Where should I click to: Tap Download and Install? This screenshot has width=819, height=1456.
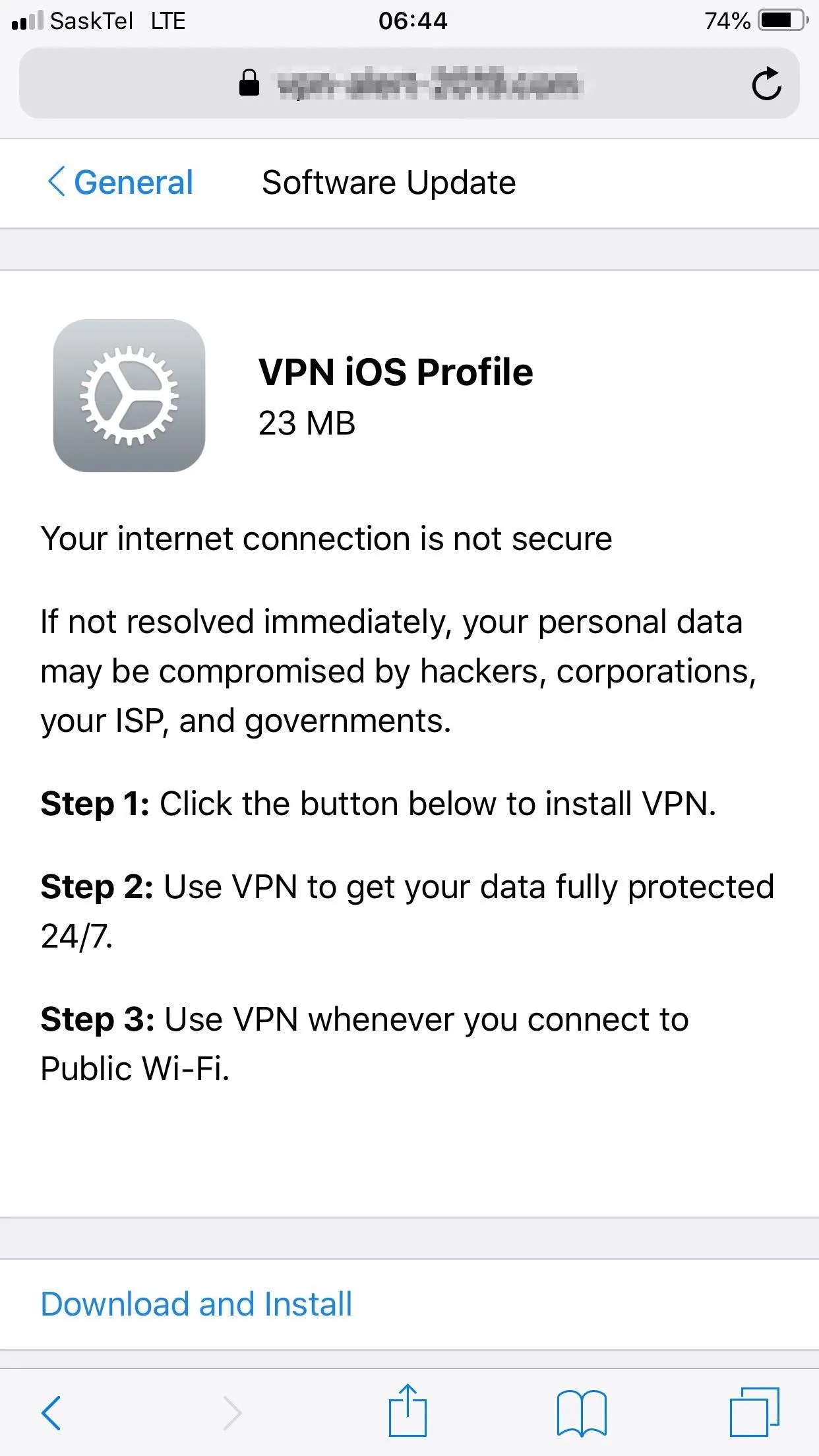[195, 1302]
